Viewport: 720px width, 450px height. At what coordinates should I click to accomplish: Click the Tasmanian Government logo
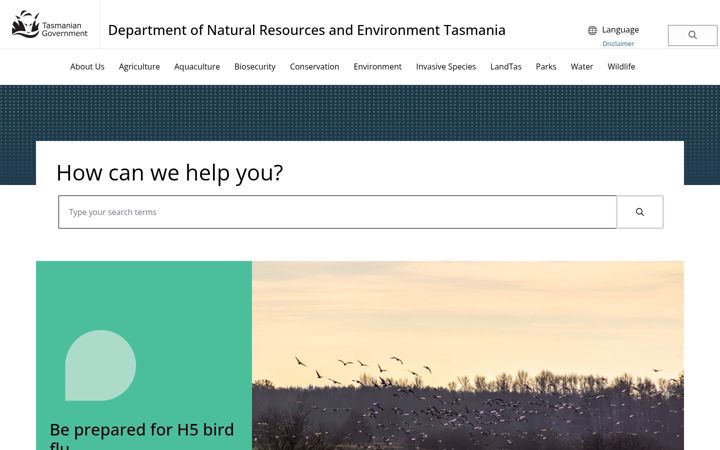pos(49,24)
